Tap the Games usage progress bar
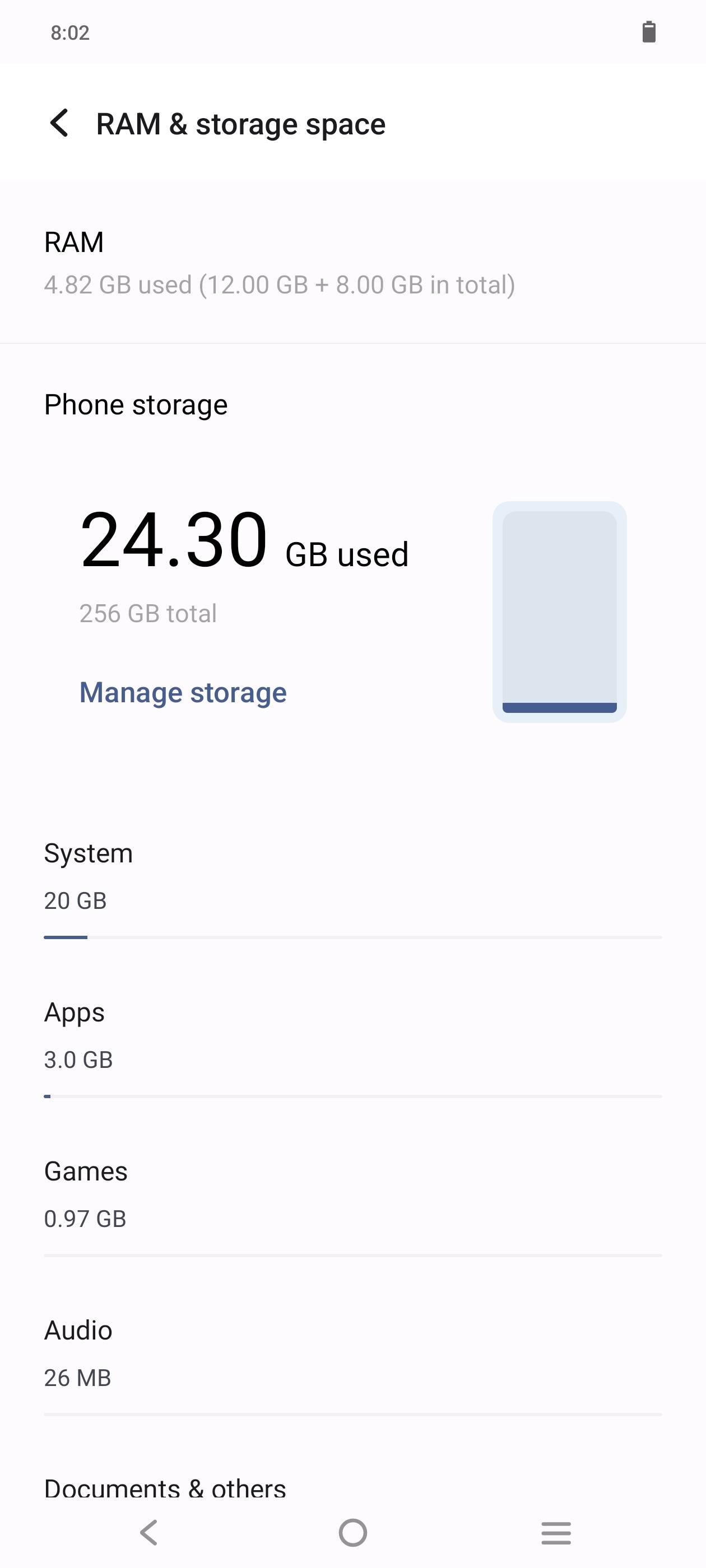The width and height of the screenshot is (706, 1568). click(352, 1255)
